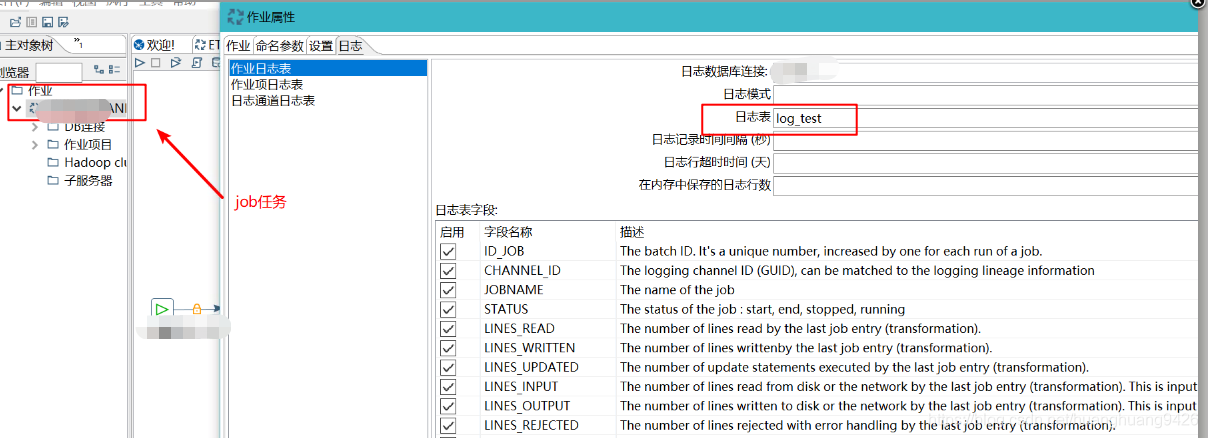This screenshot has width=1208, height=438.
Task: Switch to the 日志 tab
Action: (x=351, y=46)
